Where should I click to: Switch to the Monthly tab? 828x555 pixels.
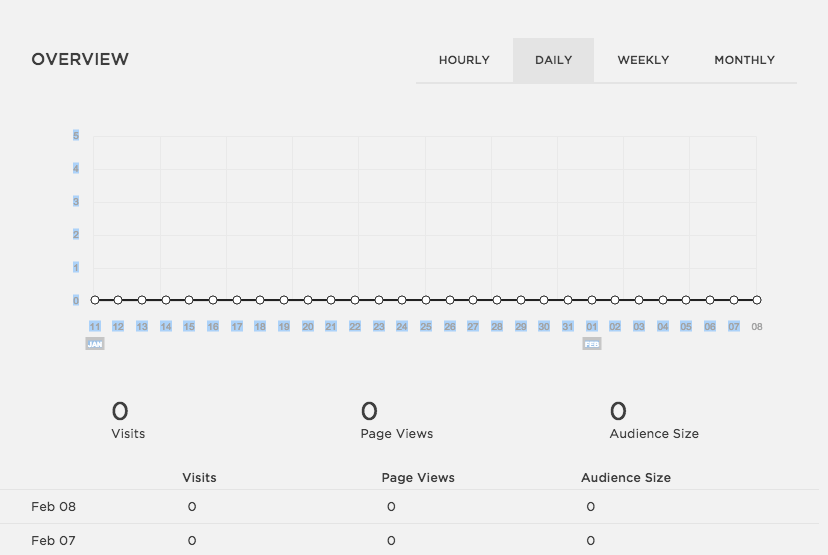click(744, 60)
